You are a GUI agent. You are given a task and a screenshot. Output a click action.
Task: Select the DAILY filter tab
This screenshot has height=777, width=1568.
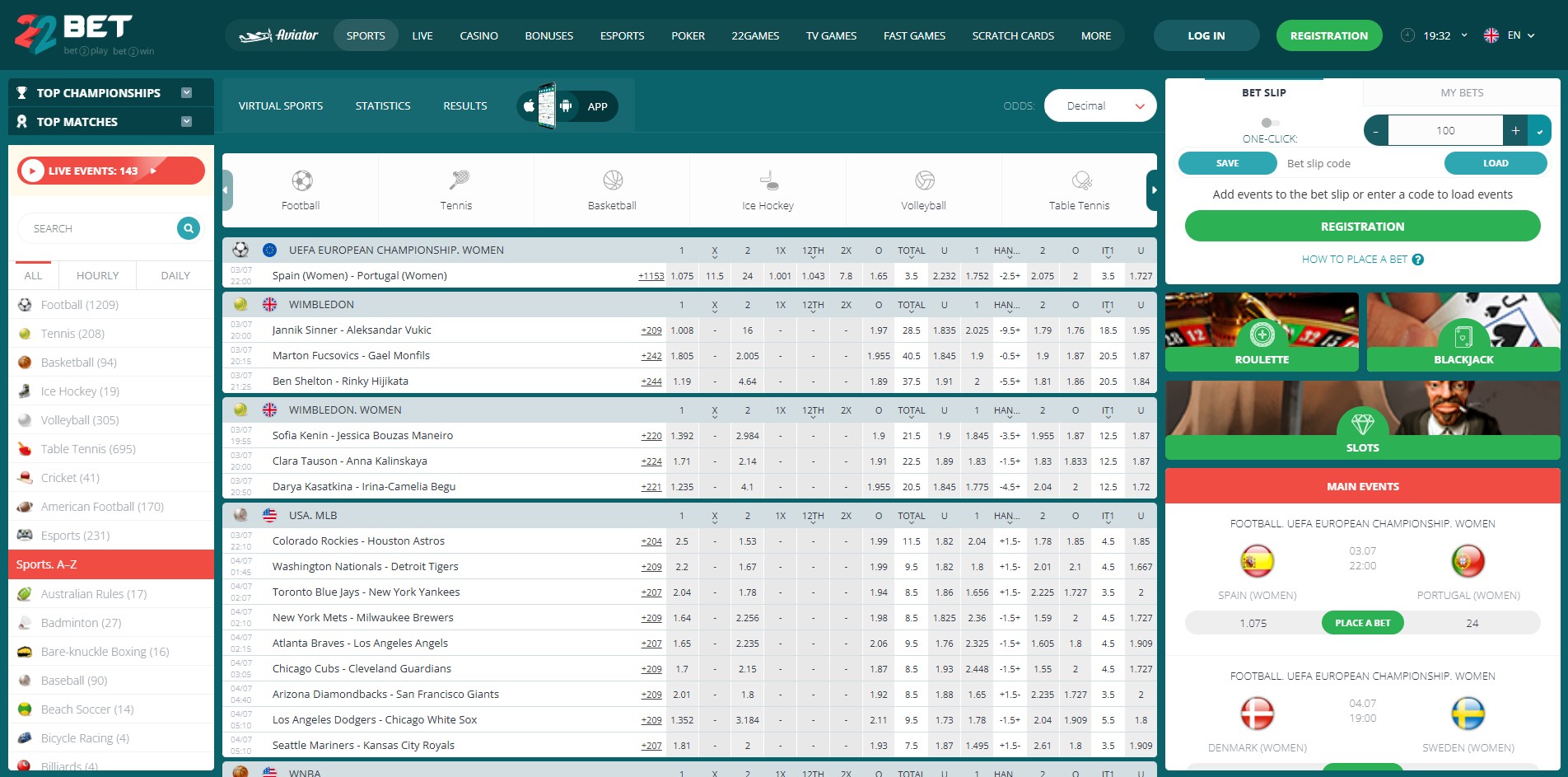(175, 275)
